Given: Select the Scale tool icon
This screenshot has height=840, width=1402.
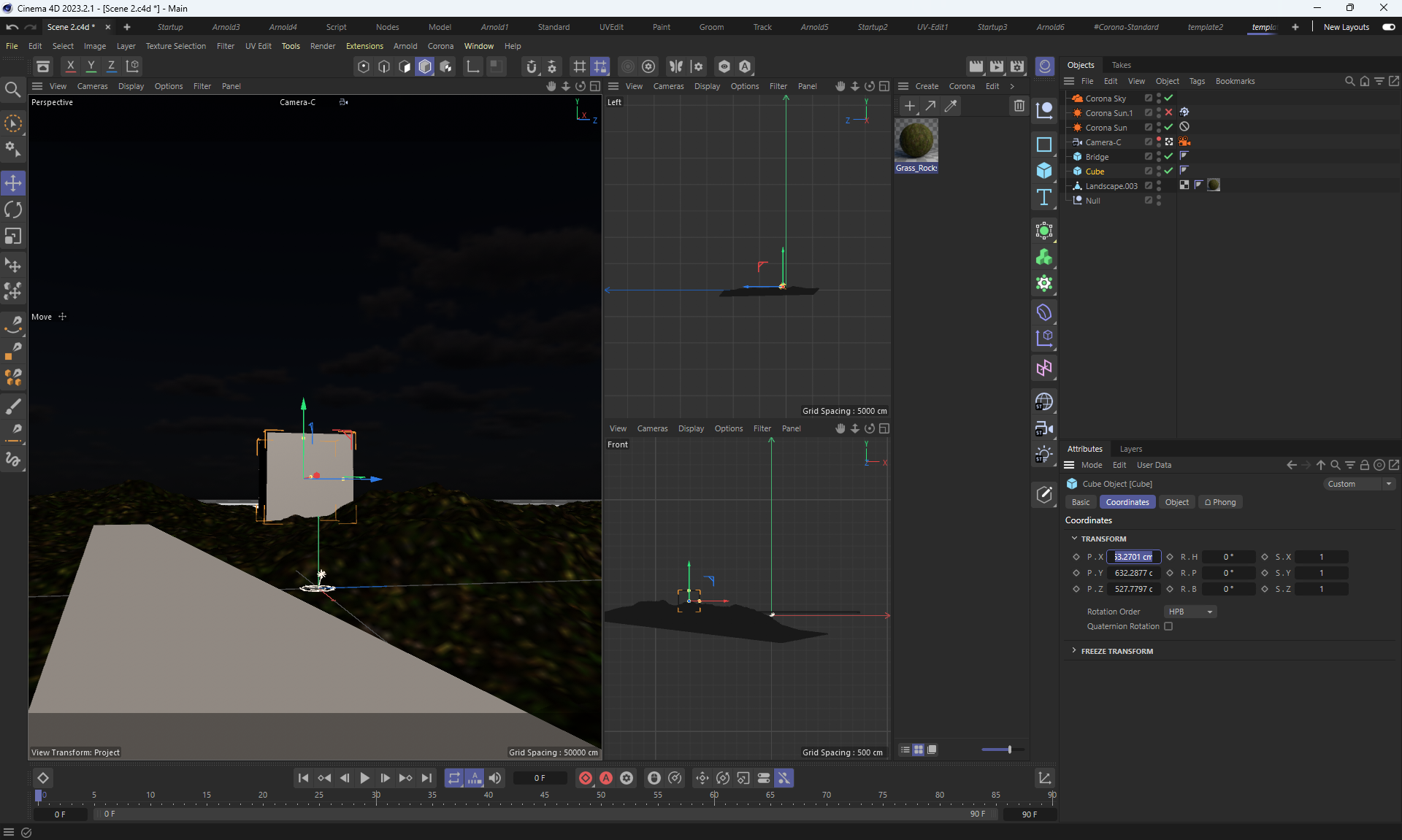Looking at the screenshot, I should coord(13,236).
